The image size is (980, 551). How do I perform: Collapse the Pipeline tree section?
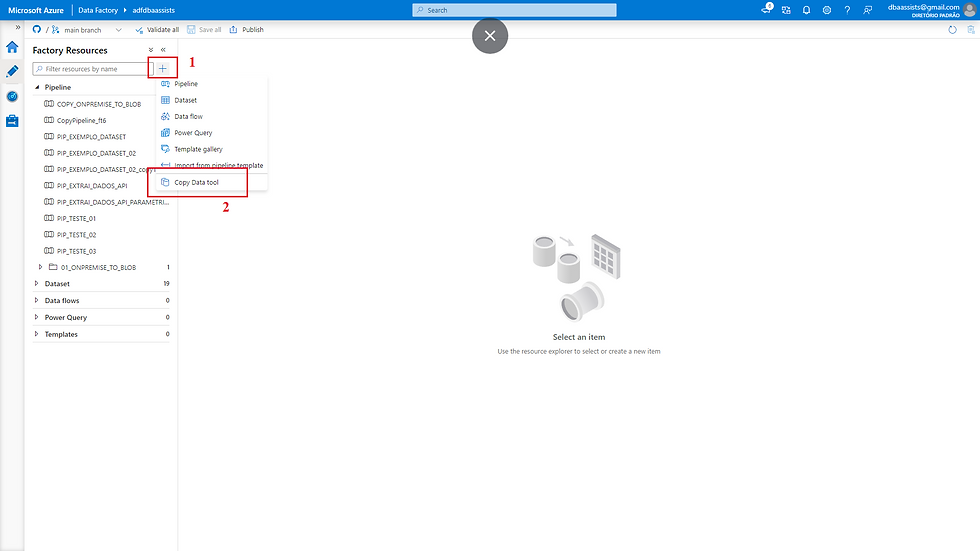coord(37,87)
